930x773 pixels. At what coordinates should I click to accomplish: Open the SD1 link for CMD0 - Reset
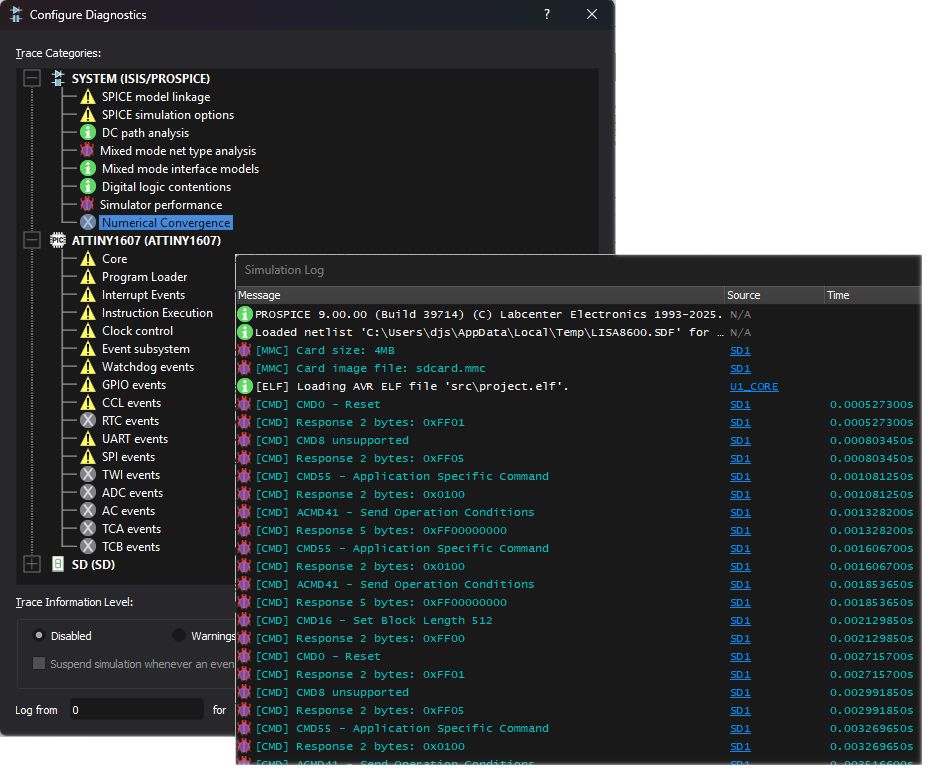[x=740, y=404]
